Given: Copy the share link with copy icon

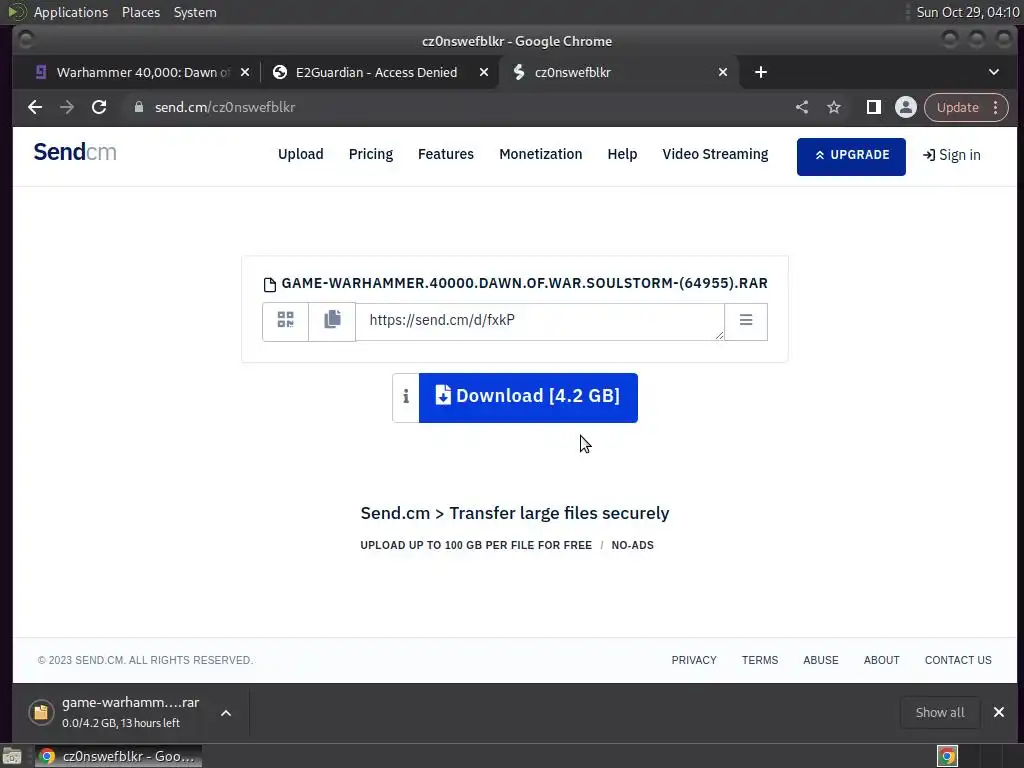Looking at the screenshot, I should [332, 321].
